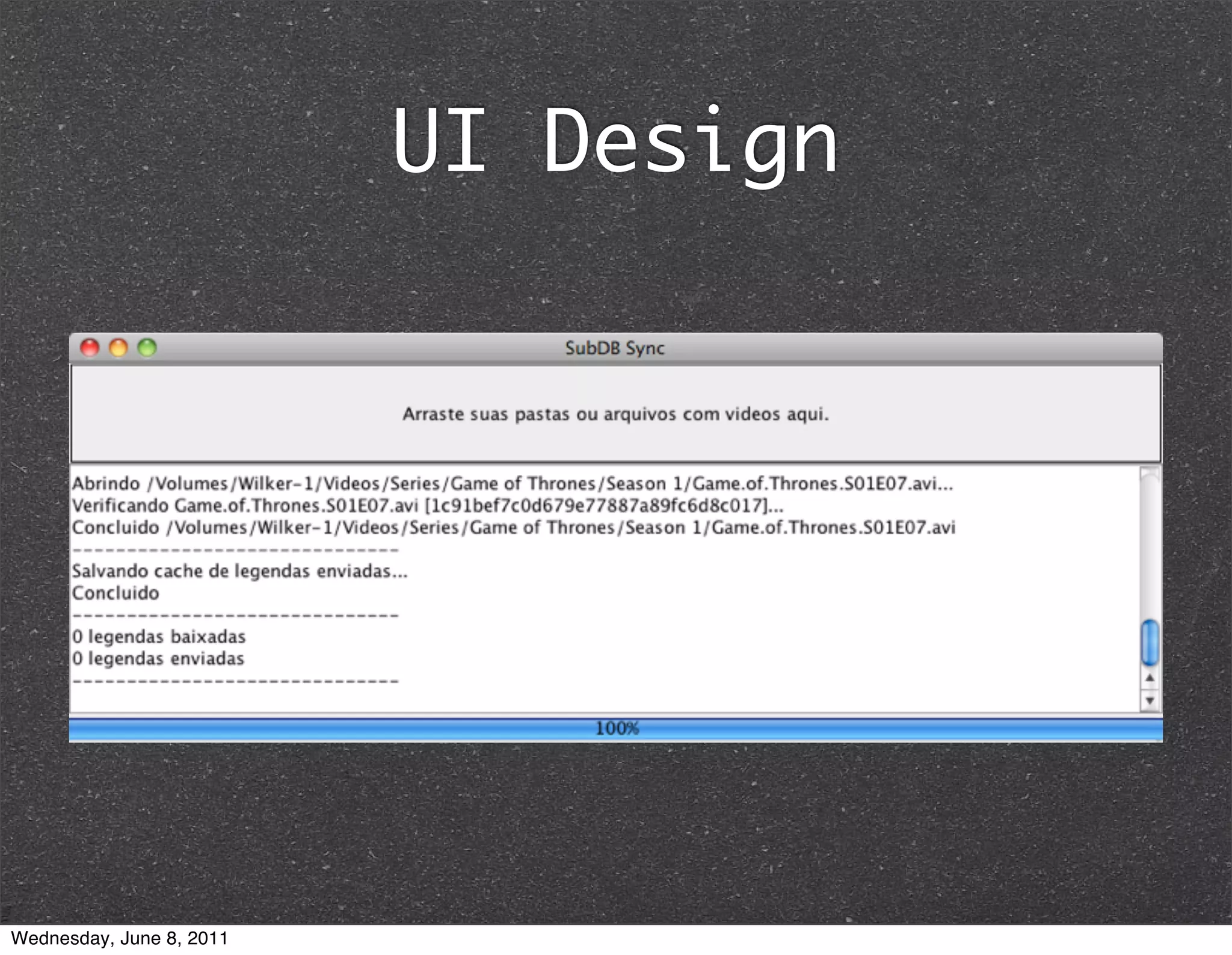The height and width of the screenshot is (955, 1232).
Task: Click the standalone 'Concluido' log line
Action: click(115, 593)
